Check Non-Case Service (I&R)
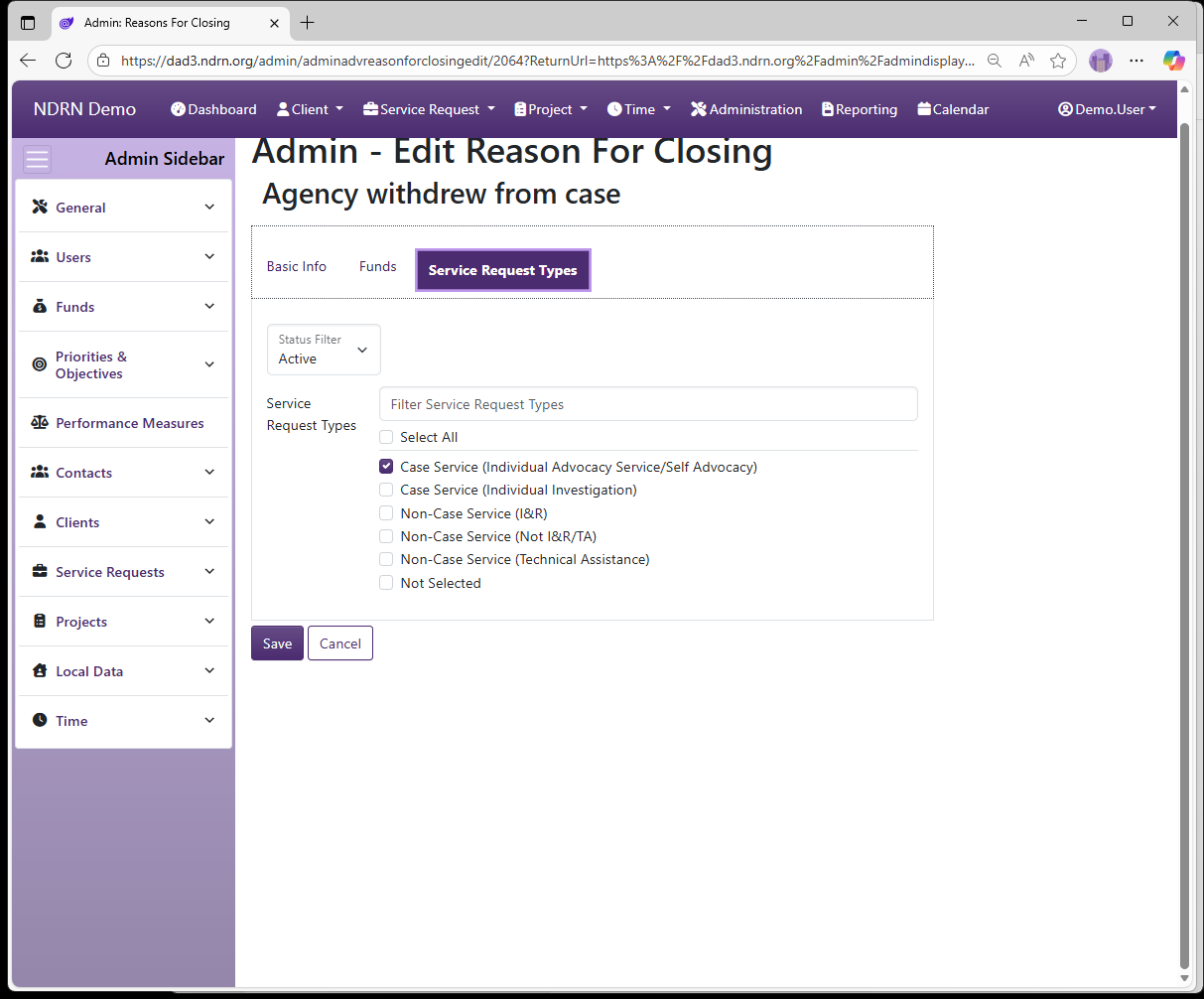This screenshot has width=1204, height=999. (386, 513)
